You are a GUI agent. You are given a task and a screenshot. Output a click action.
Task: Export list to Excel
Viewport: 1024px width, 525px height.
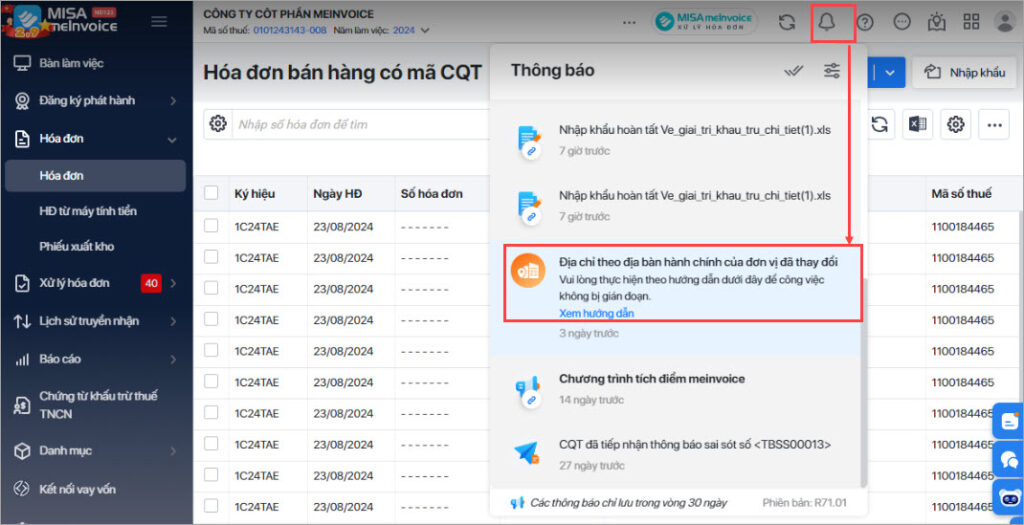click(x=918, y=124)
